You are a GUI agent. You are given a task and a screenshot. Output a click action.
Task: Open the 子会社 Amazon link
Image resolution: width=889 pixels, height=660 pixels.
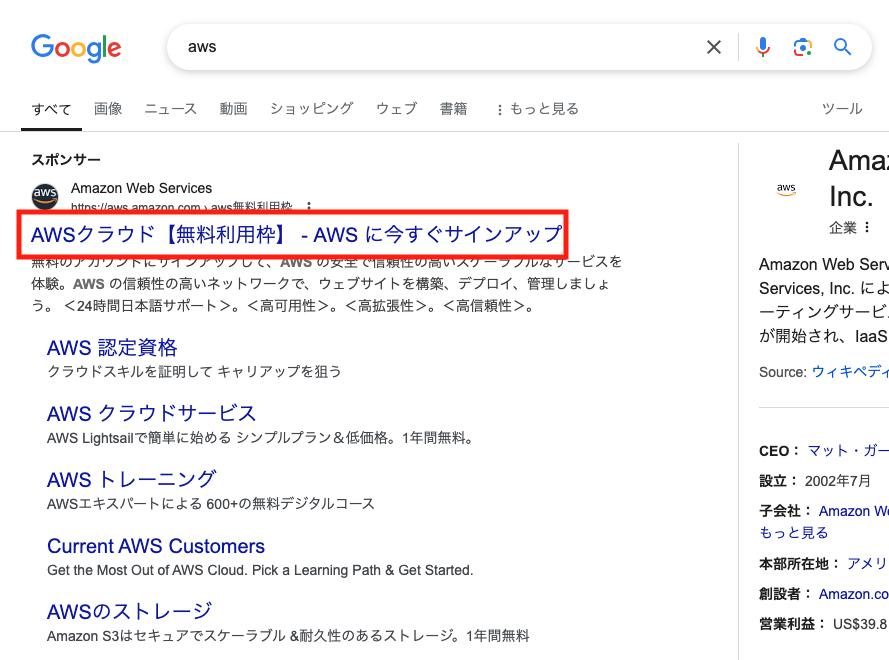(x=853, y=511)
